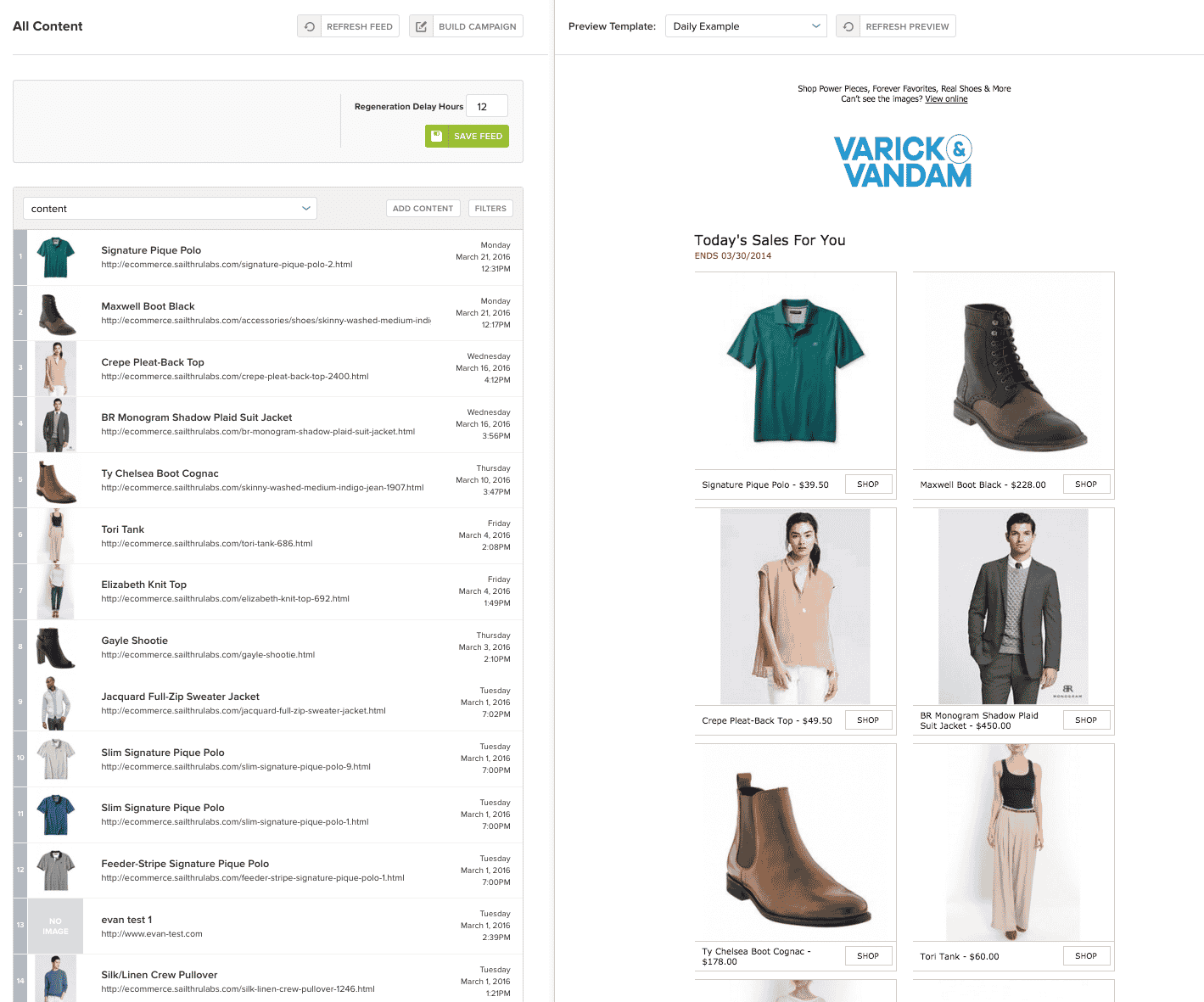Click Ty Chelsea Boot Cognac list title
The width and height of the screenshot is (1204, 1002).
[x=160, y=473]
